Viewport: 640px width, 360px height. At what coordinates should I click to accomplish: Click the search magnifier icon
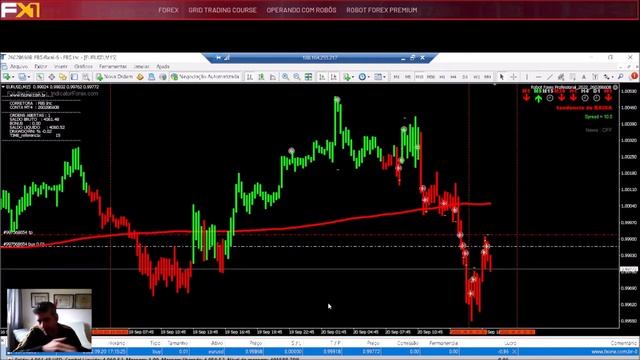(x=620, y=77)
